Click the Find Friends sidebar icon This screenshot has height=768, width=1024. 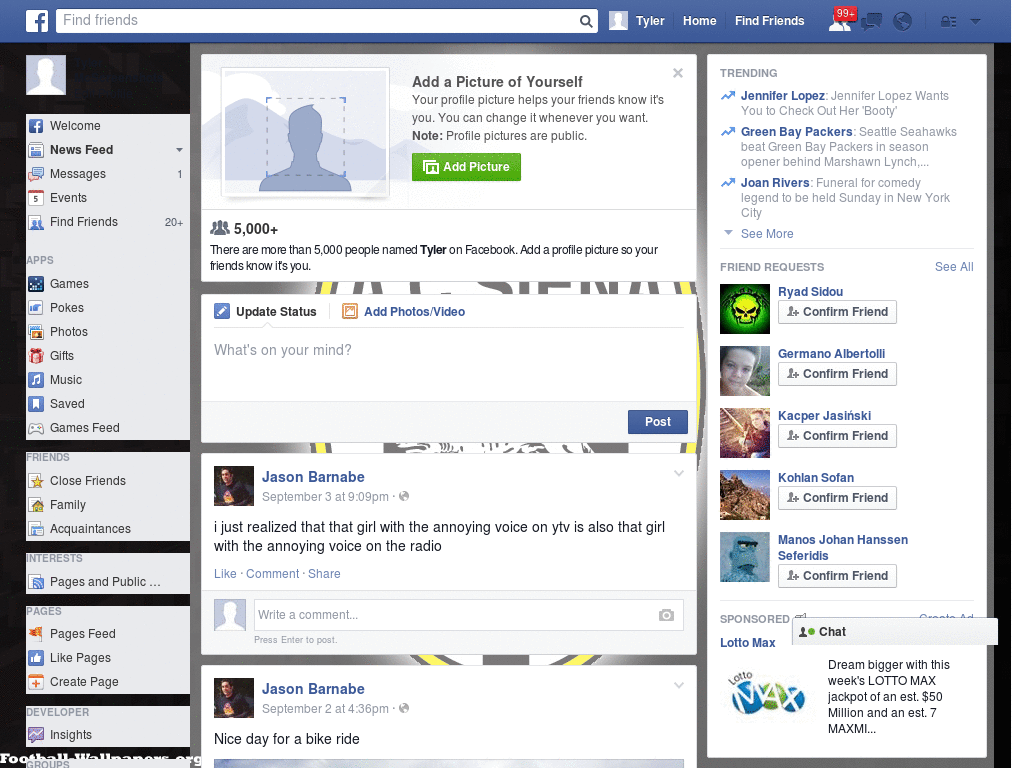(x=36, y=223)
